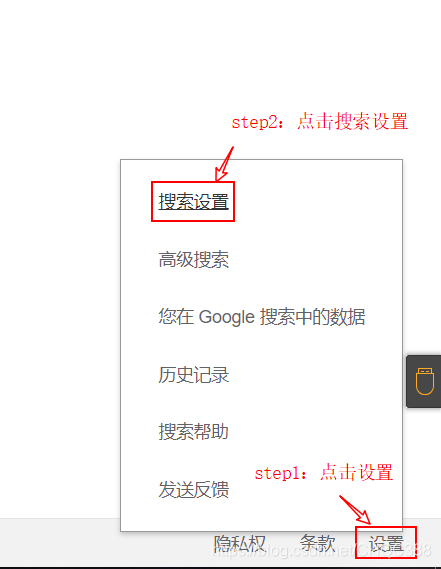Click the red arrow pointing at 搜索设置
Viewport: 441px width, 569px height.
[224, 164]
